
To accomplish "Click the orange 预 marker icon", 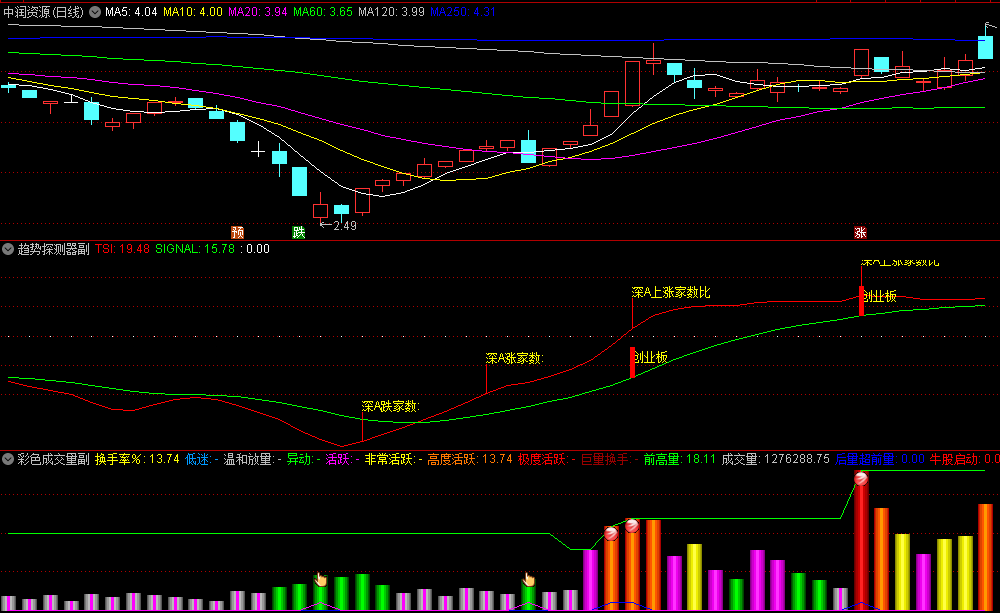I will [x=237, y=232].
